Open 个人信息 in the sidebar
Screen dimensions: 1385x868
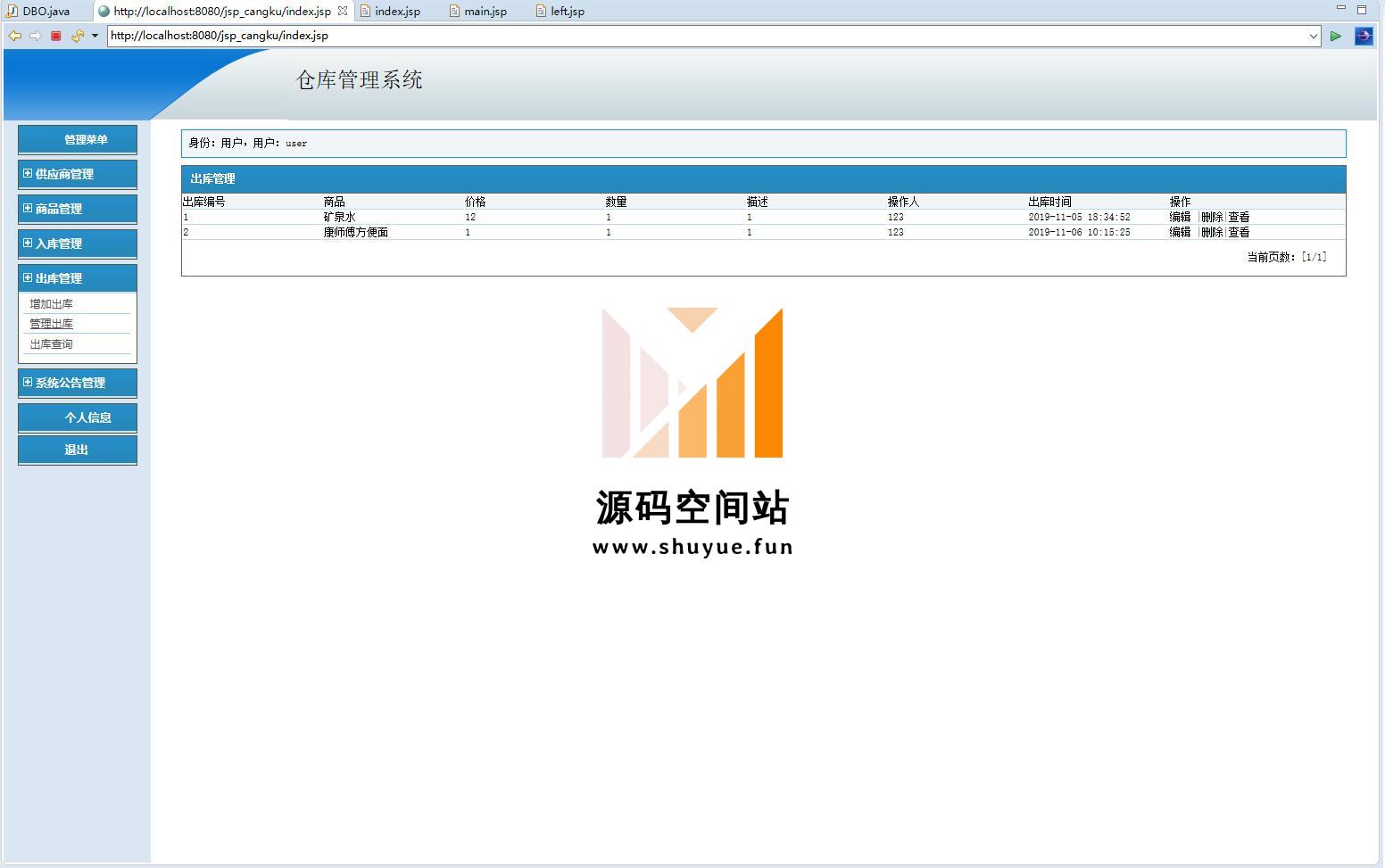click(78, 417)
